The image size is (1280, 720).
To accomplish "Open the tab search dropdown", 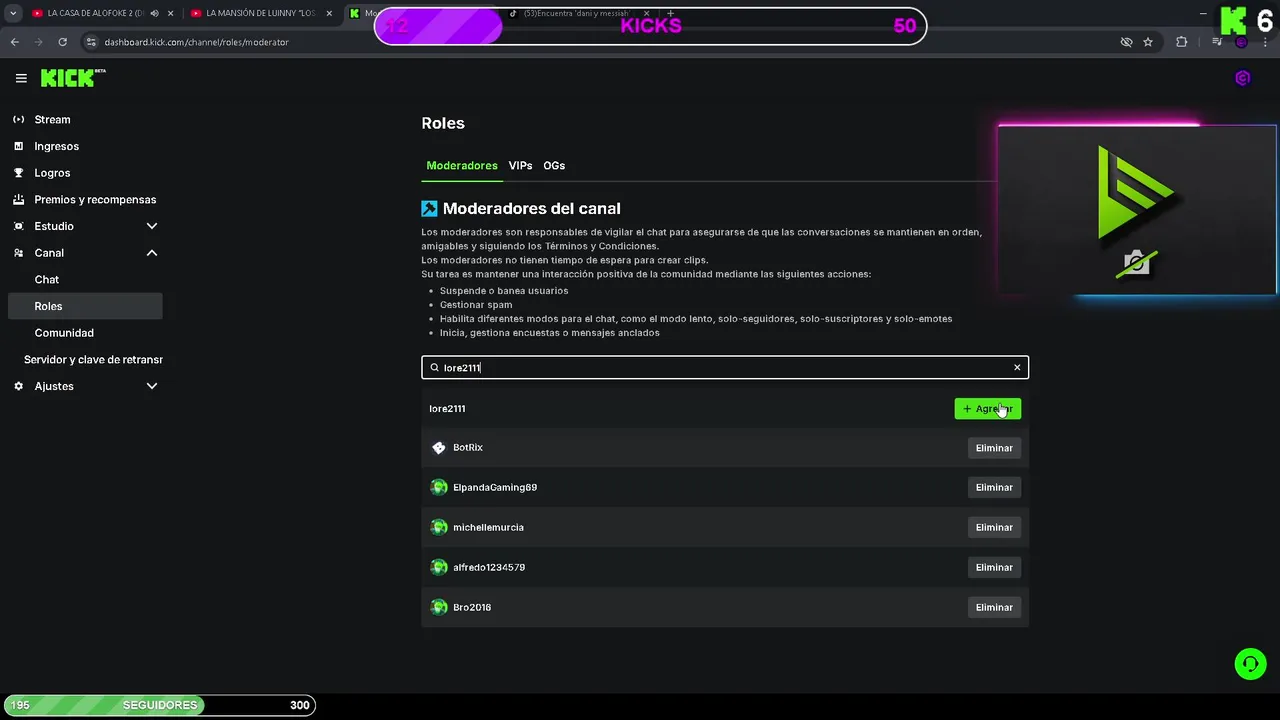I will coord(13,14).
